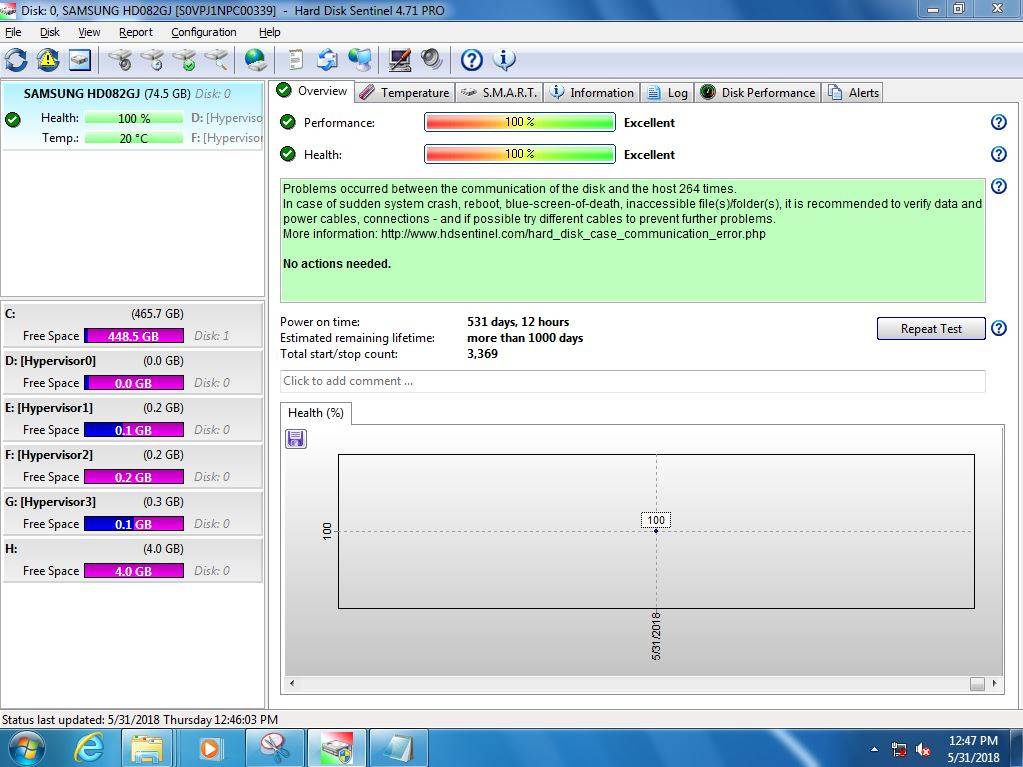The width and height of the screenshot is (1023, 767).
Task: Open the Windows Start menu
Action: [26, 748]
